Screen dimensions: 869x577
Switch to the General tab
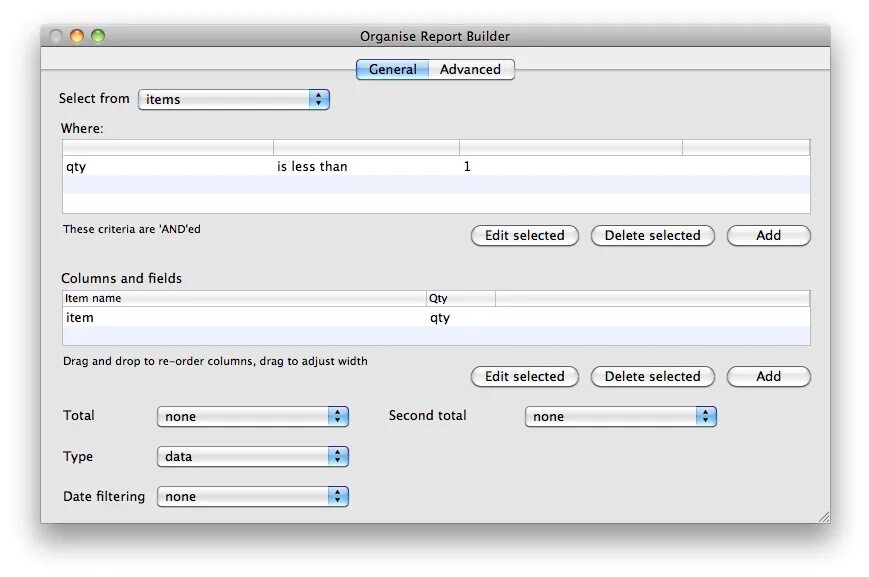tap(392, 69)
